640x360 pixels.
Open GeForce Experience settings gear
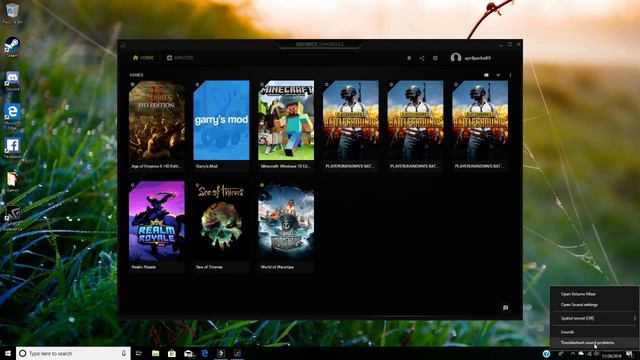(x=435, y=58)
